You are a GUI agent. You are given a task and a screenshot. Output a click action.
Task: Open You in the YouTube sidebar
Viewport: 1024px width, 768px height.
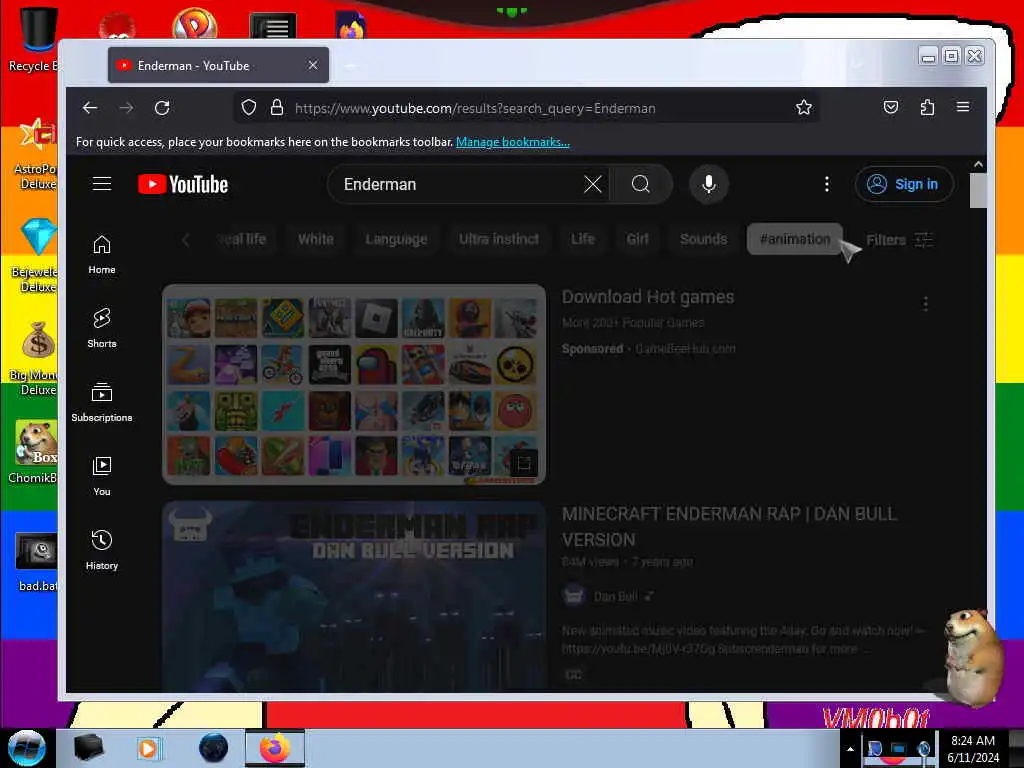click(102, 476)
